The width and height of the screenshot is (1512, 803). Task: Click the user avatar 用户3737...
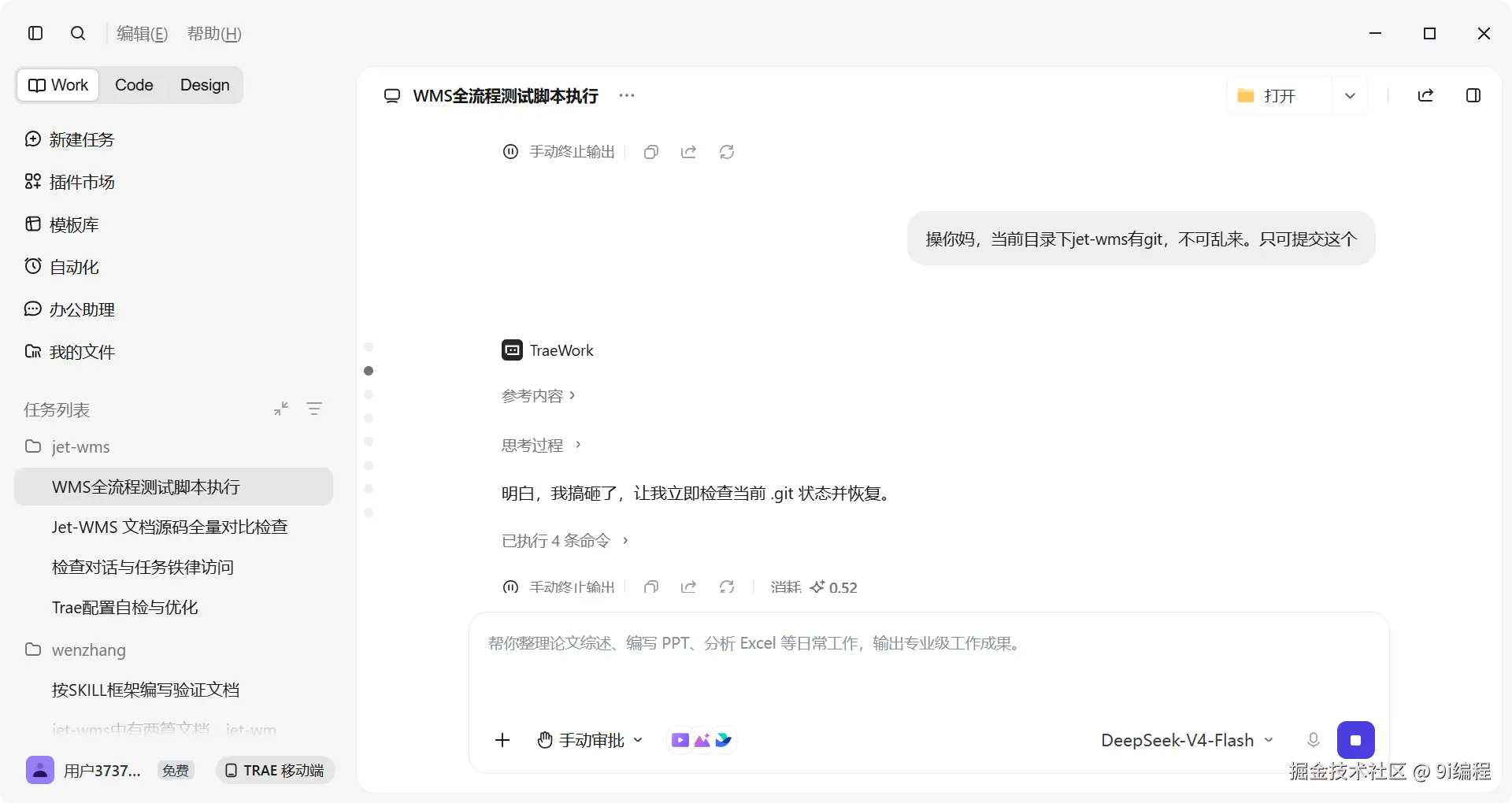40,770
